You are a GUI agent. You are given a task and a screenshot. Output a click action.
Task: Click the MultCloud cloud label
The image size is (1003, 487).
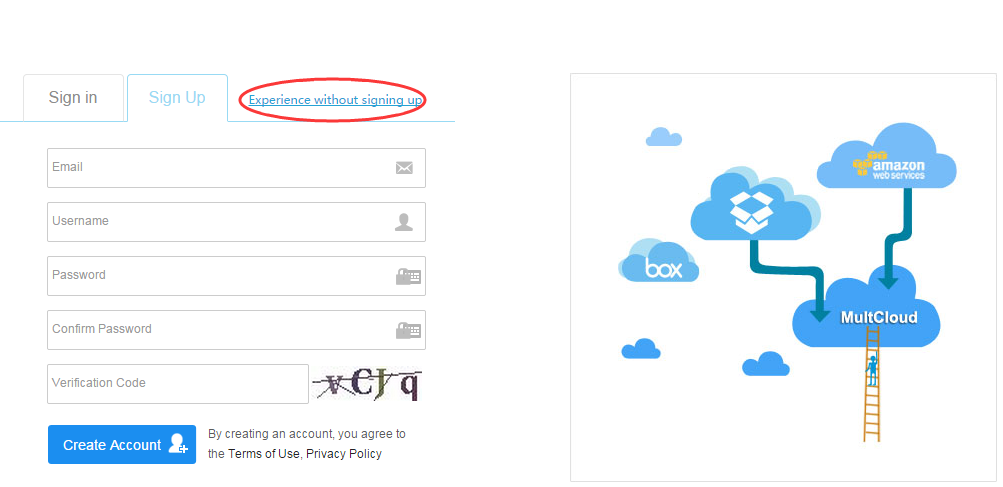pyautogui.click(x=879, y=317)
